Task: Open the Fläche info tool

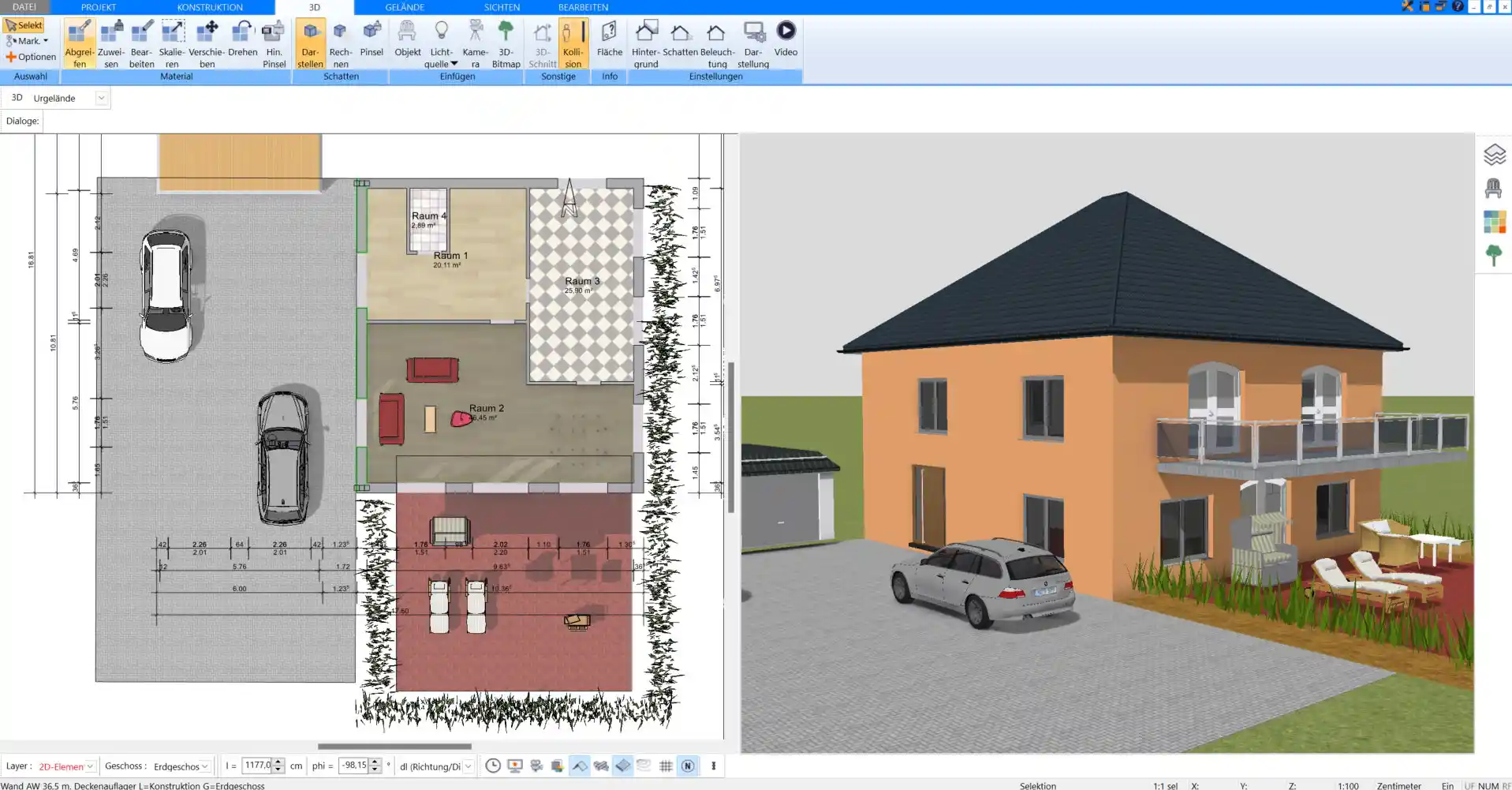Action: click(x=609, y=39)
